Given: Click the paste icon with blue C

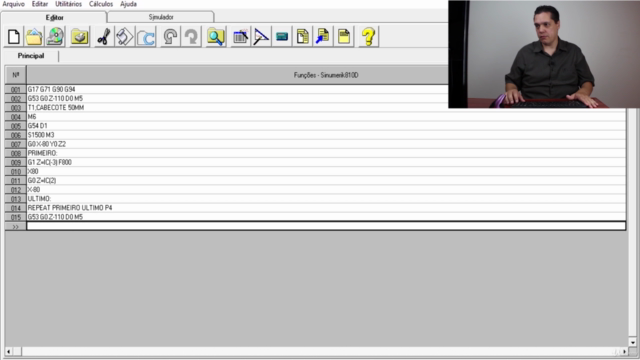Looking at the screenshot, I should [x=146, y=37].
